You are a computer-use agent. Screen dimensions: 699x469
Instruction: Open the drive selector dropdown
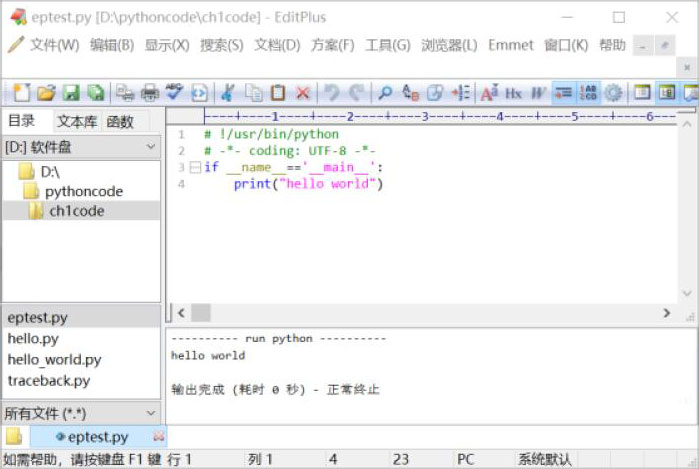(x=150, y=147)
